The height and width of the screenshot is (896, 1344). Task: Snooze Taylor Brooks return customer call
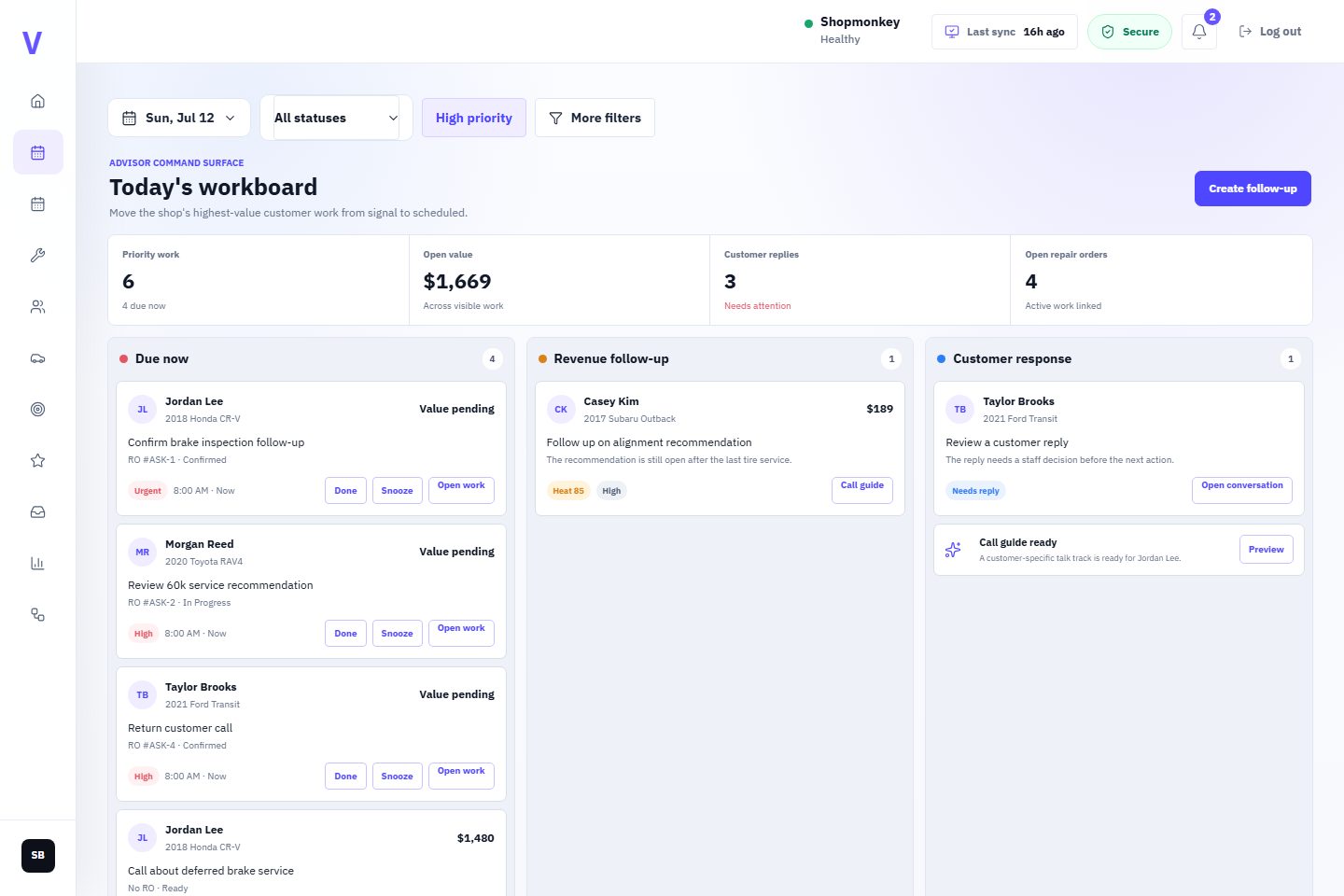pos(397,777)
